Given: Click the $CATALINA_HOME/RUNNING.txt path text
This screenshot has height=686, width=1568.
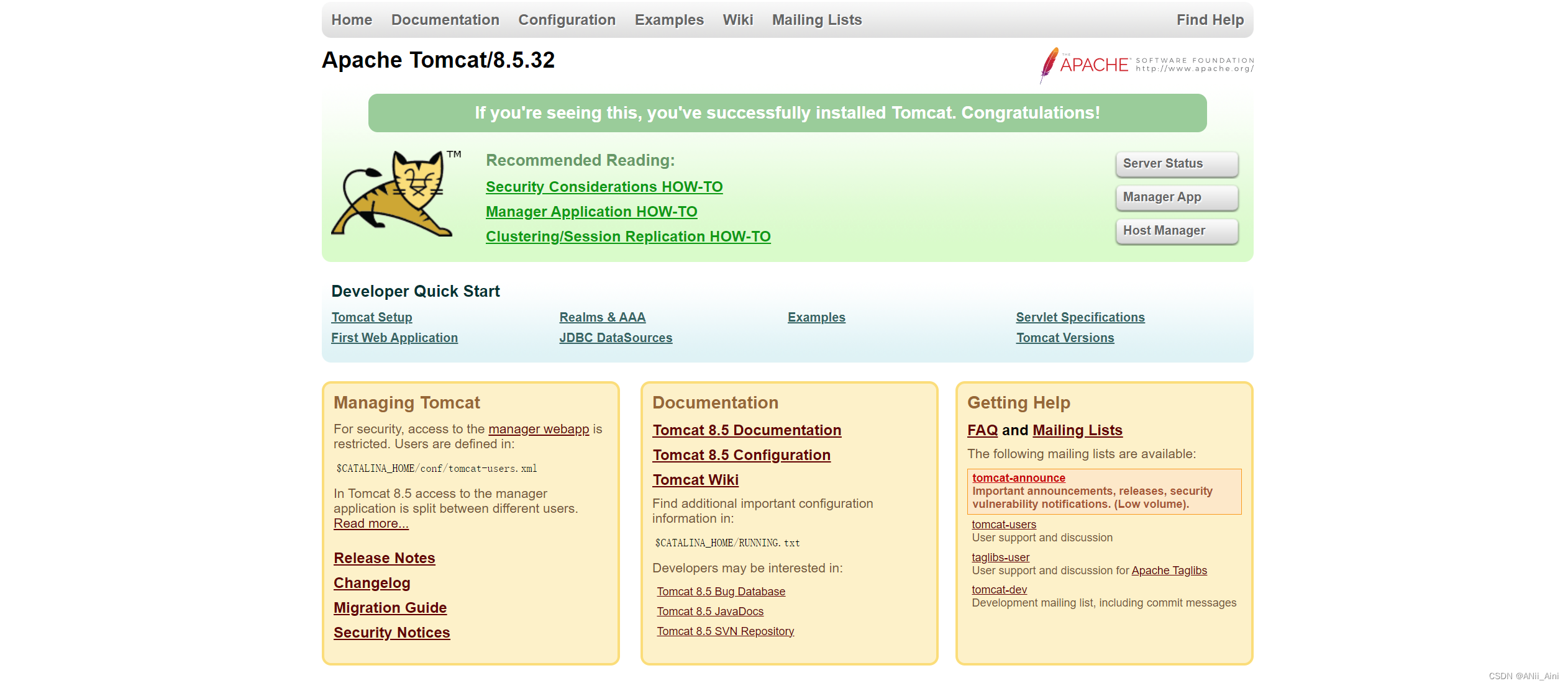Looking at the screenshot, I should point(727,543).
